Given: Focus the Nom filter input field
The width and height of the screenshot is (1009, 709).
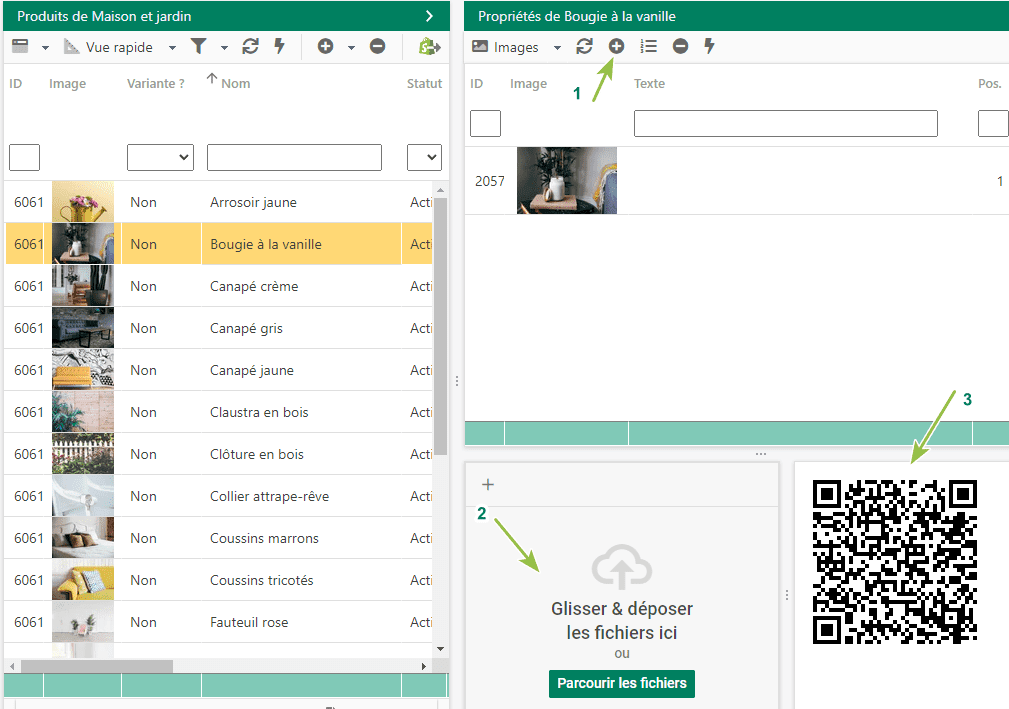Looking at the screenshot, I should point(294,158).
